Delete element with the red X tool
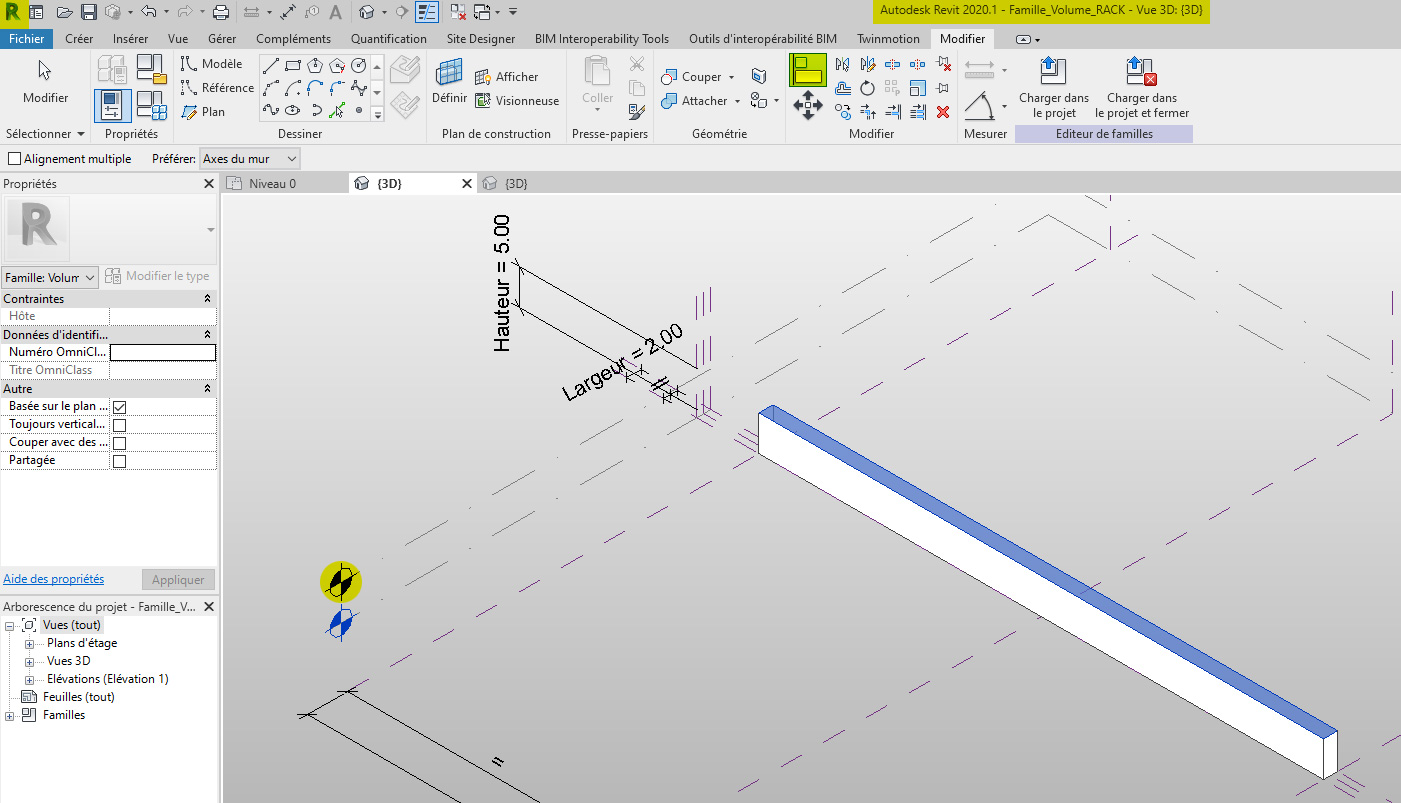1401x803 pixels. (943, 111)
